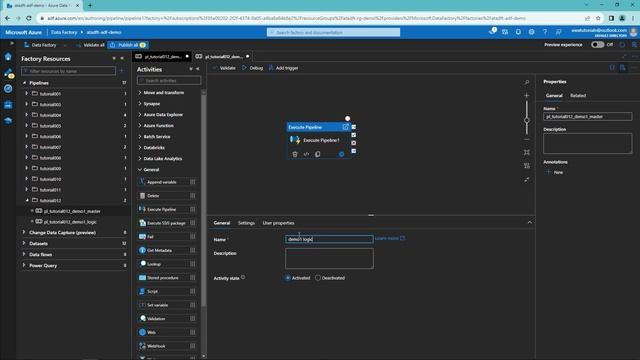Click Add trigger button
Screen dimensions: 640x360
coord(283,68)
